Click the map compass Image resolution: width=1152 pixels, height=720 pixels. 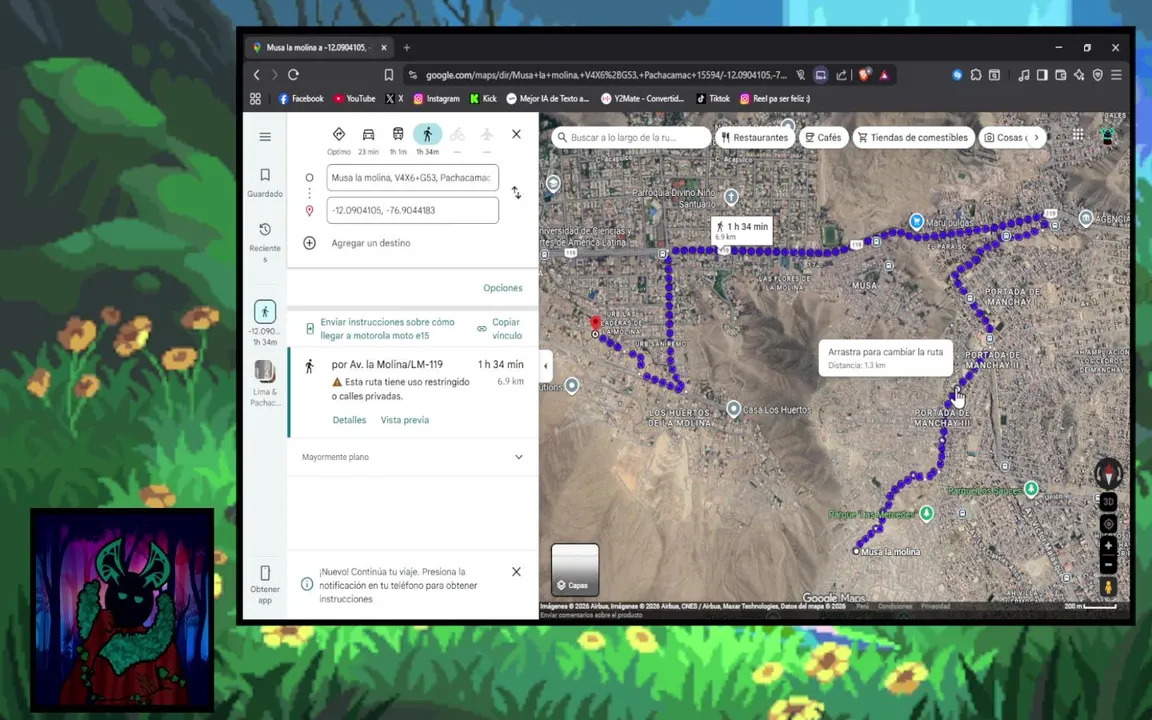coord(1109,473)
